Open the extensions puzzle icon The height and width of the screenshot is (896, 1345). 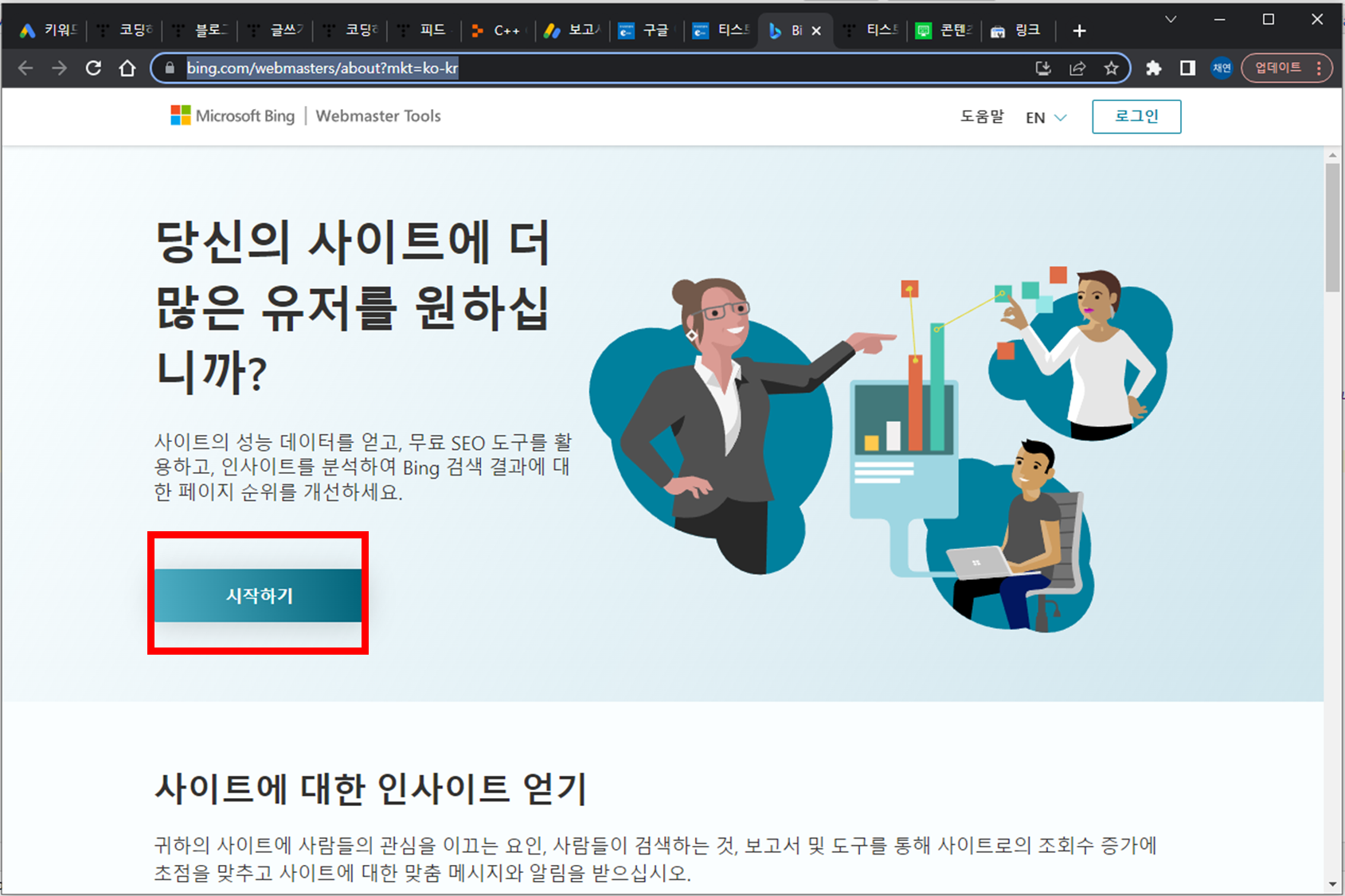[1153, 68]
